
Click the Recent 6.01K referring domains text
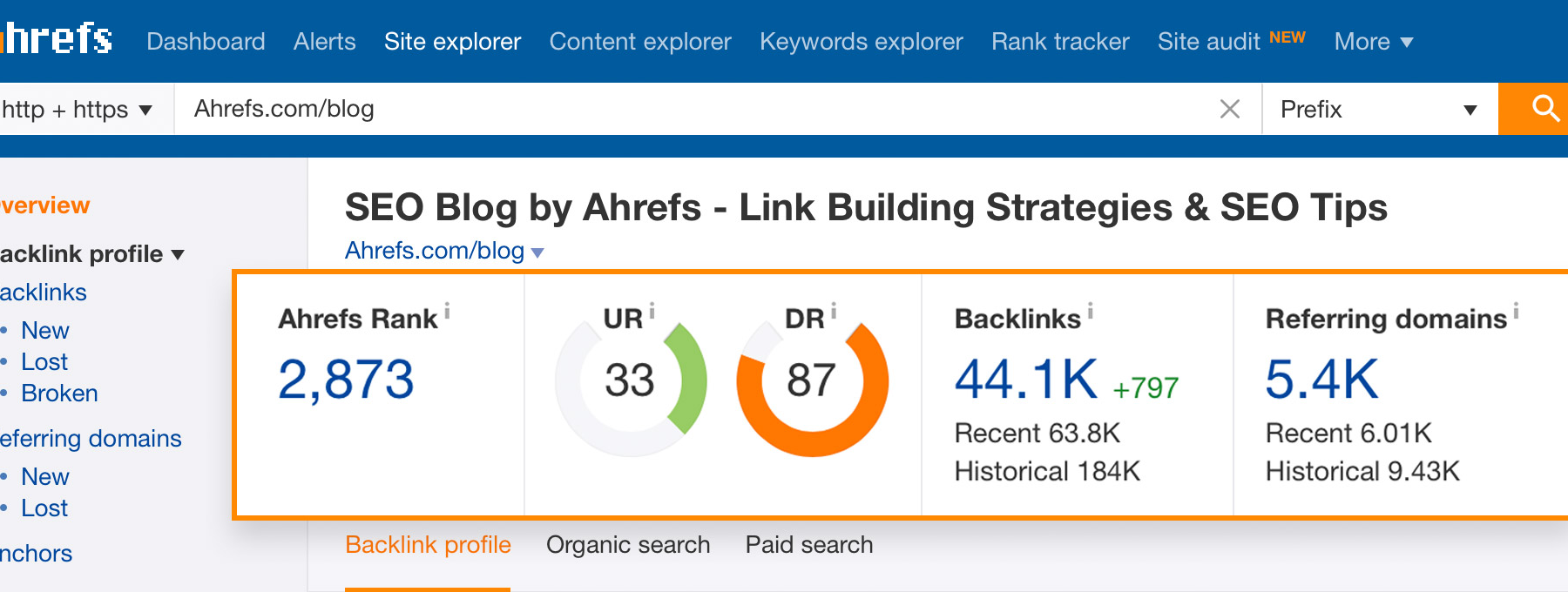click(x=1348, y=434)
